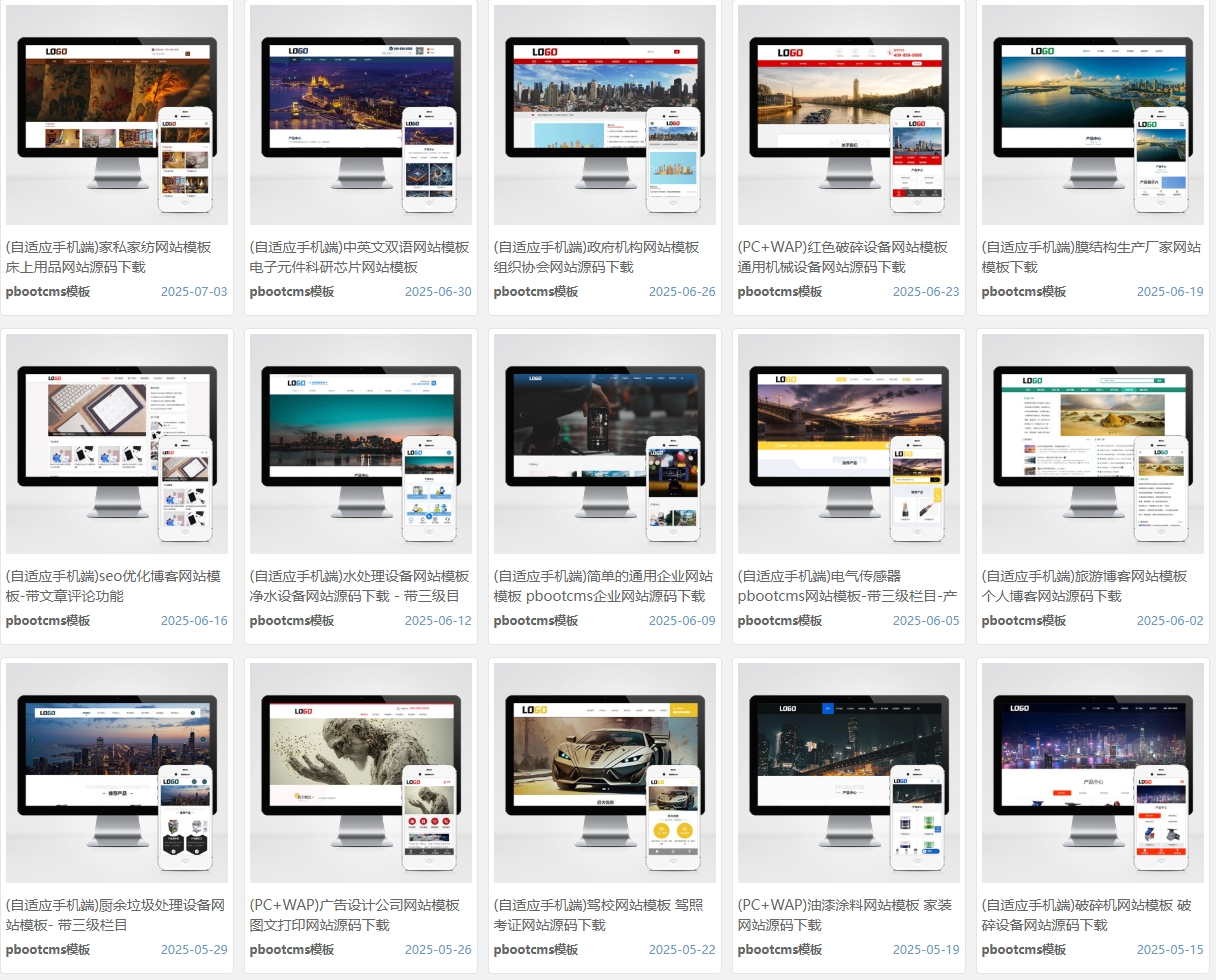Click the 电气传感器 template thumbnail
This screenshot has height=980, width=1216.
pos(849,444)
